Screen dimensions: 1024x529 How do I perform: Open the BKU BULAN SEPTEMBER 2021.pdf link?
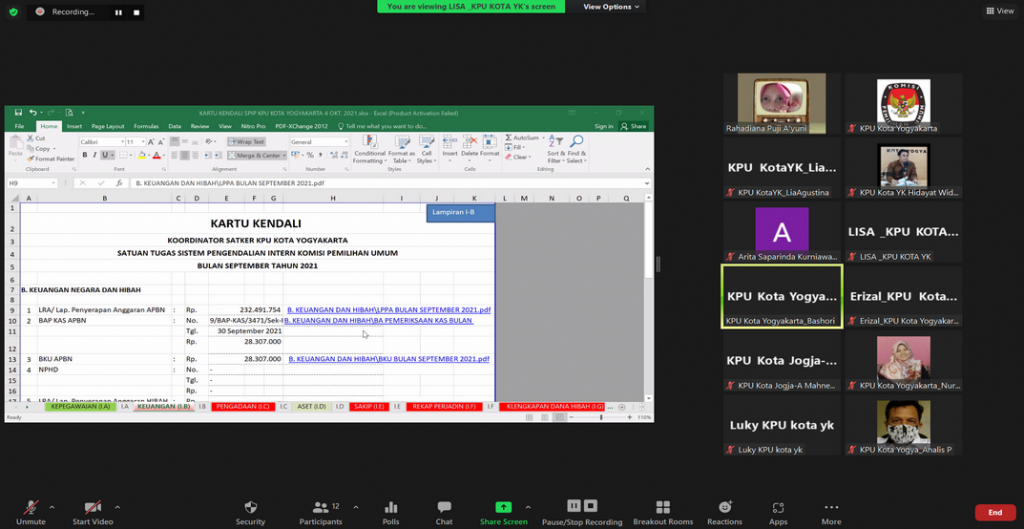[389, 358]
